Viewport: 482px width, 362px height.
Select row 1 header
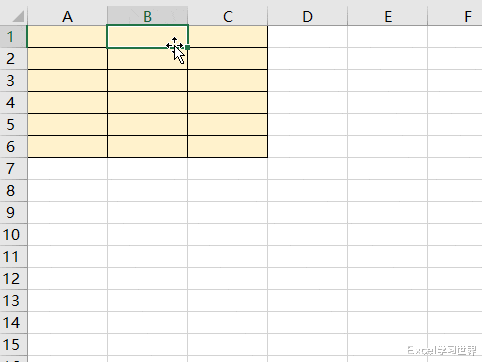pyautogui.click(x=13, y=37)
